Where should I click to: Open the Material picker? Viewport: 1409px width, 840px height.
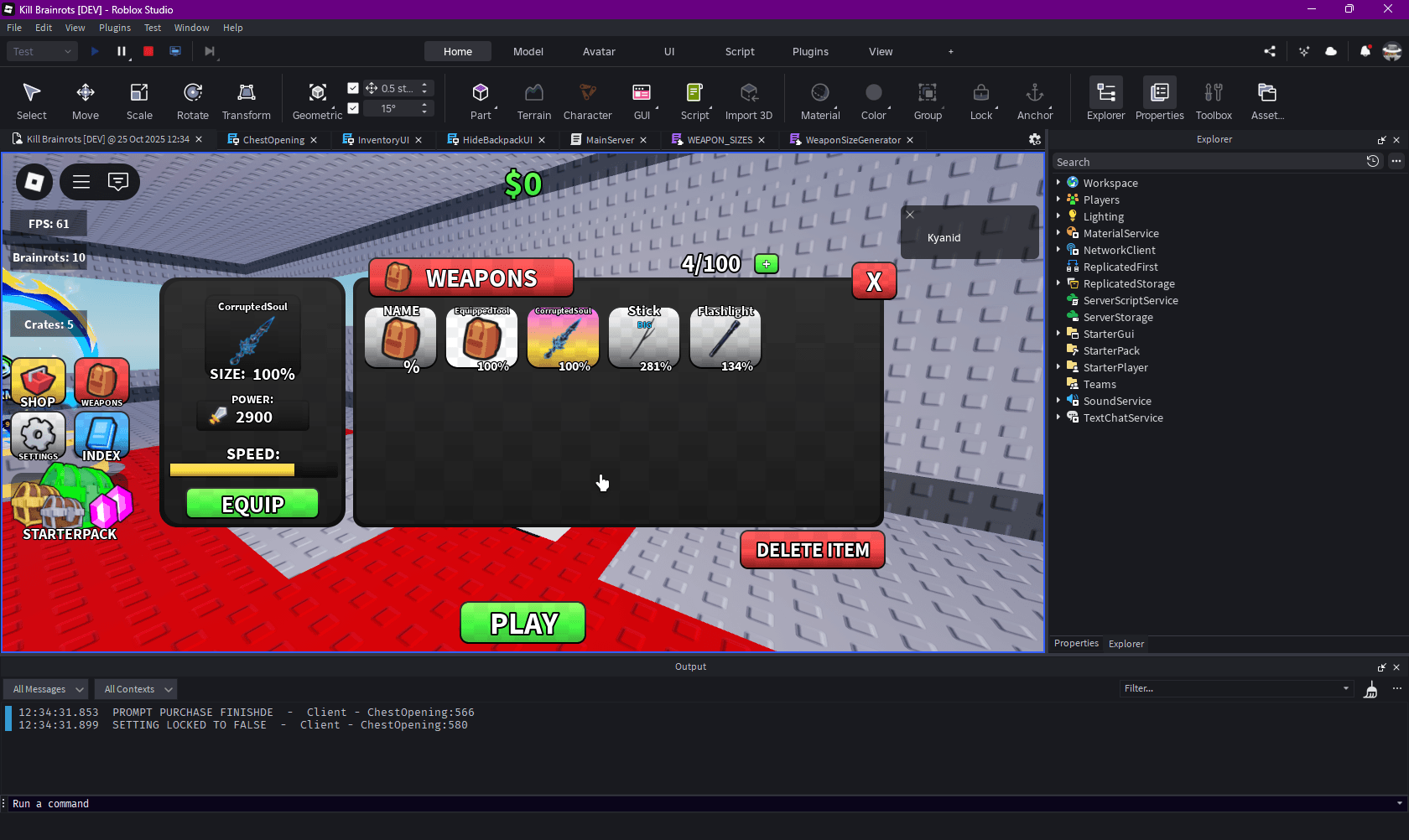820,101
